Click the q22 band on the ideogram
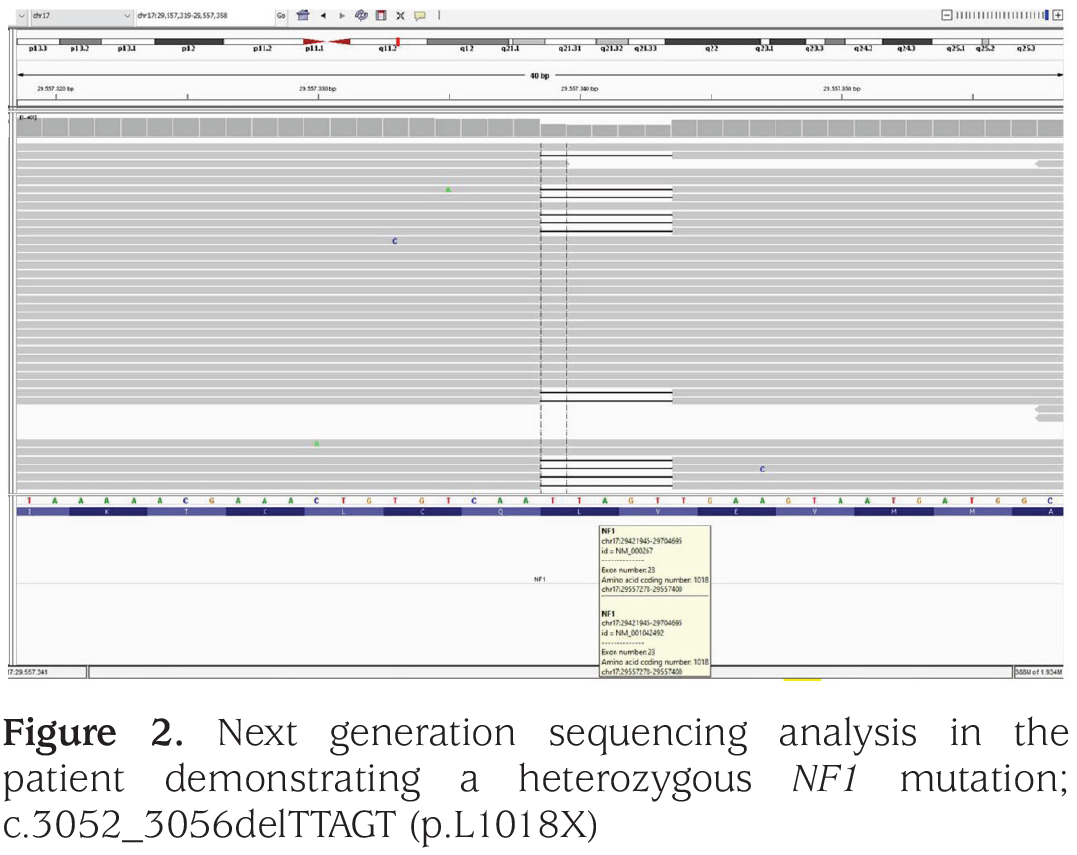The image size is (1077, 855). 712,42
